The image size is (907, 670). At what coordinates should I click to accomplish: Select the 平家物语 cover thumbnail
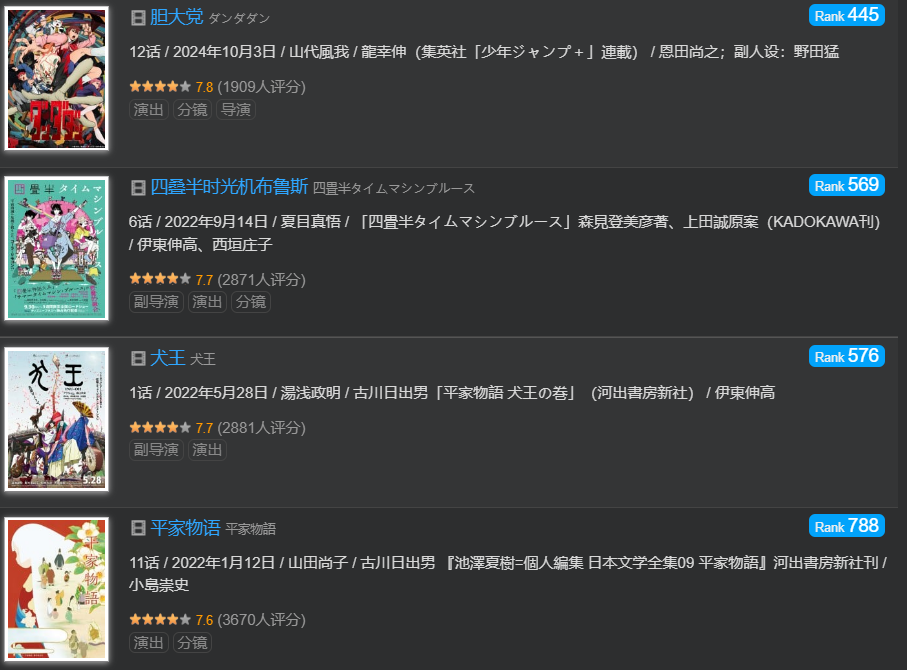tap(56, 591)
